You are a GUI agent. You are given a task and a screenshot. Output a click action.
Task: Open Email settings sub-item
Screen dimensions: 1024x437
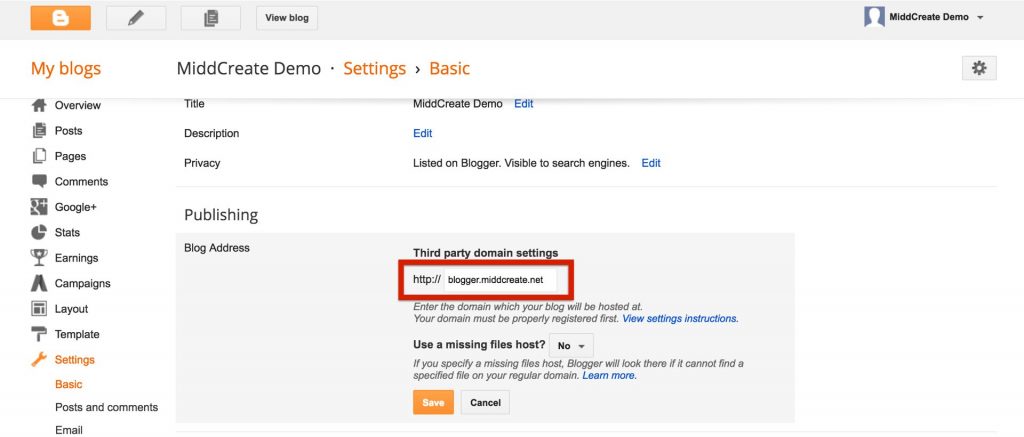tap(69, 430)
